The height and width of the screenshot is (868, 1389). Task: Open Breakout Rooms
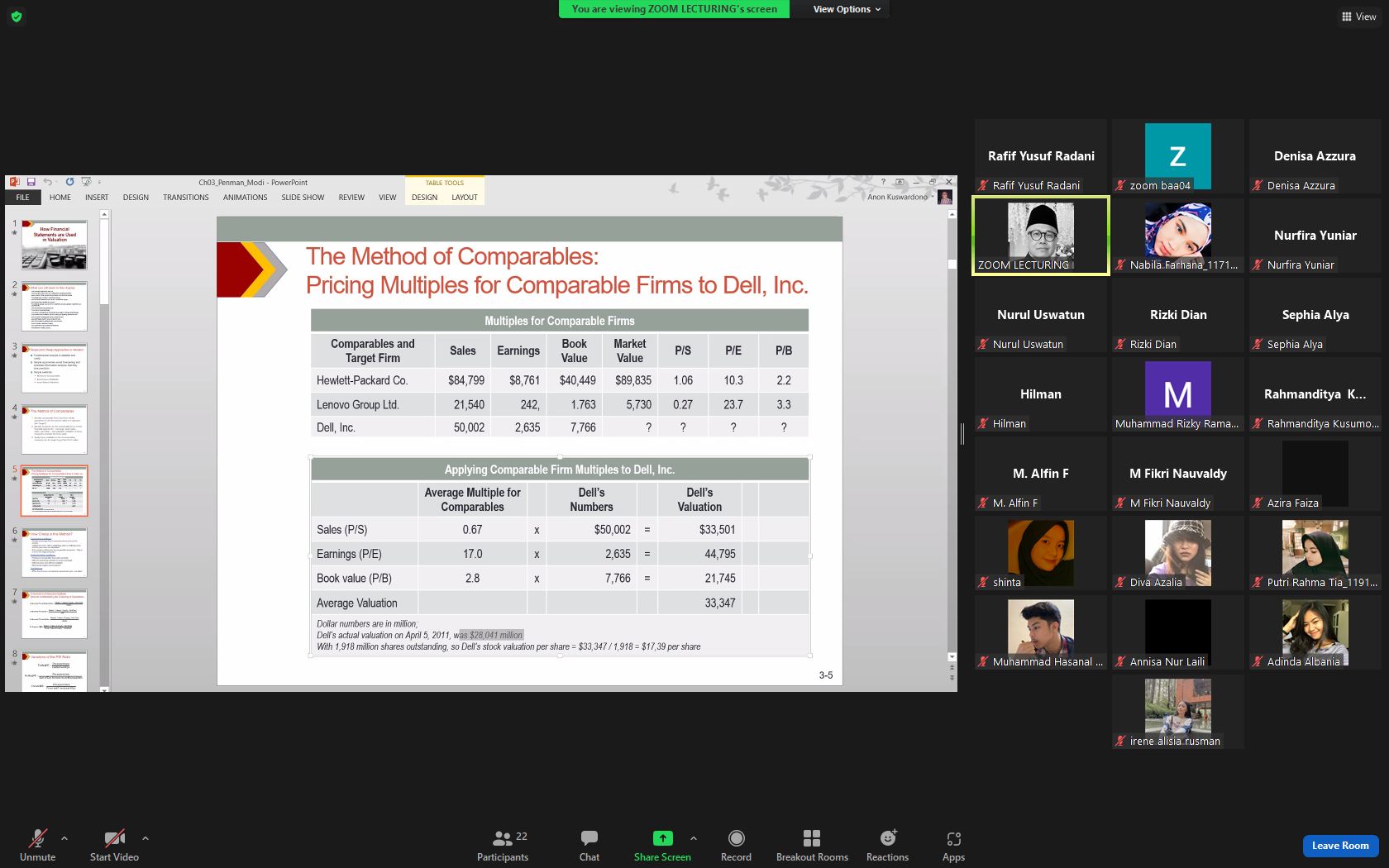[812, 846]
